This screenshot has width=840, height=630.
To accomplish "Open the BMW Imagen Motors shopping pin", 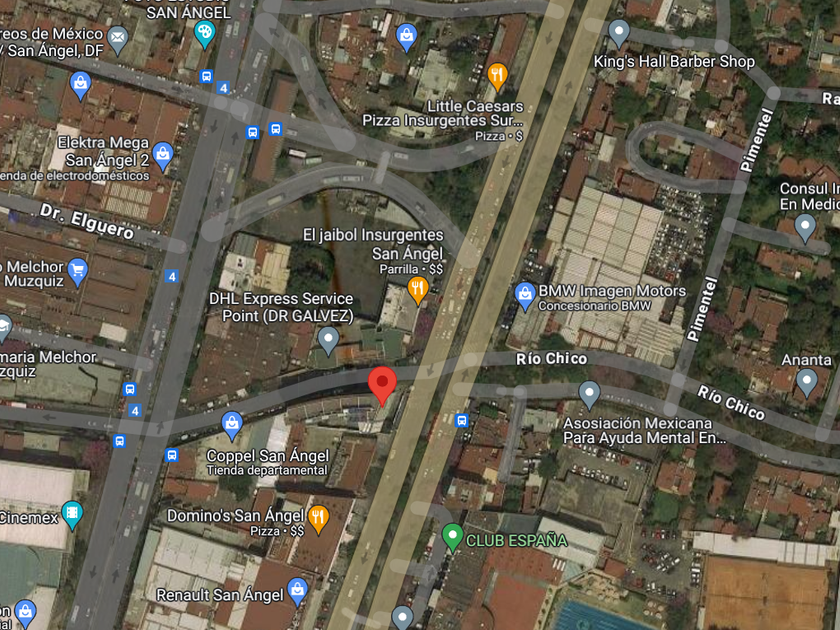I will pyautogui.click(x=525, y=297).
